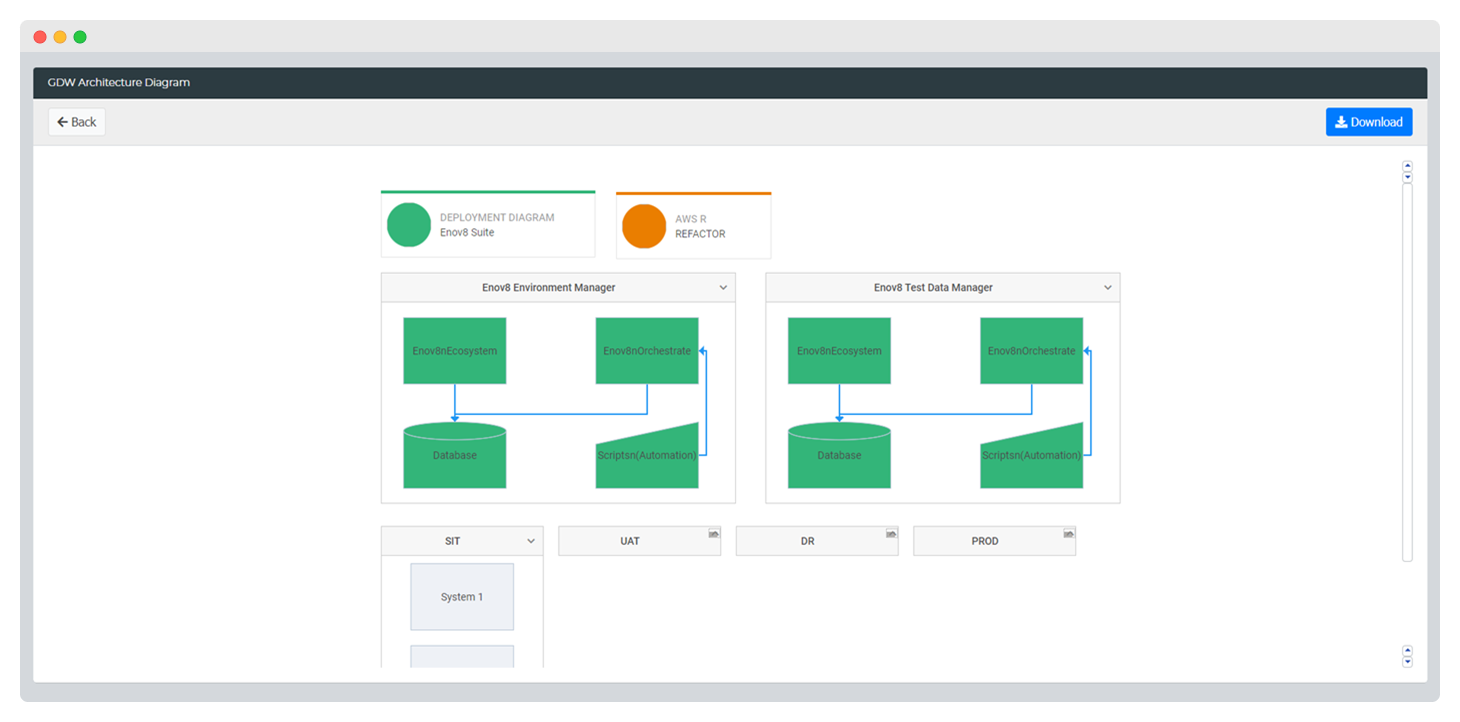Click the yellow macOS minimize button
The width and height of the screenshot is (1460, 722).
pyautogui.click(x=60, y=37)
